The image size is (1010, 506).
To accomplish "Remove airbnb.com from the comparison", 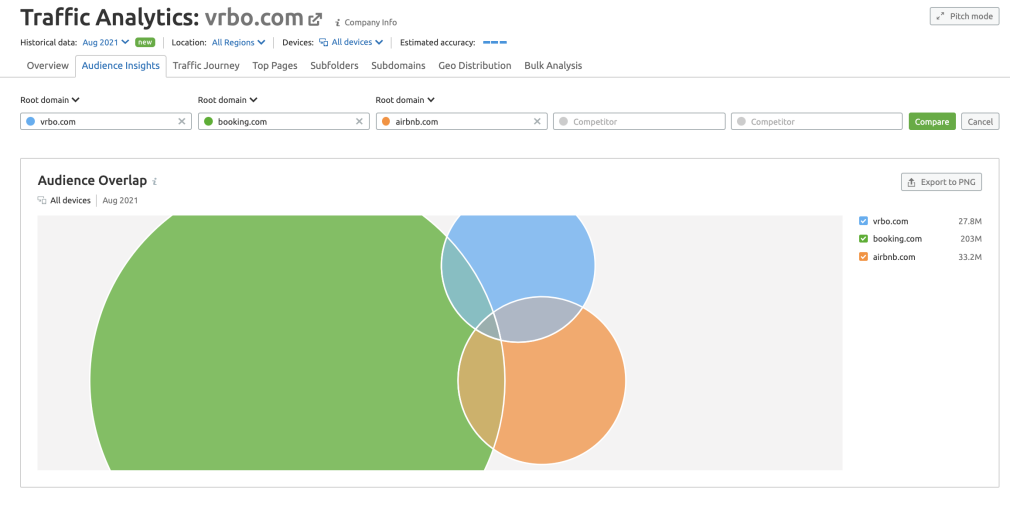I will (537, 121).
